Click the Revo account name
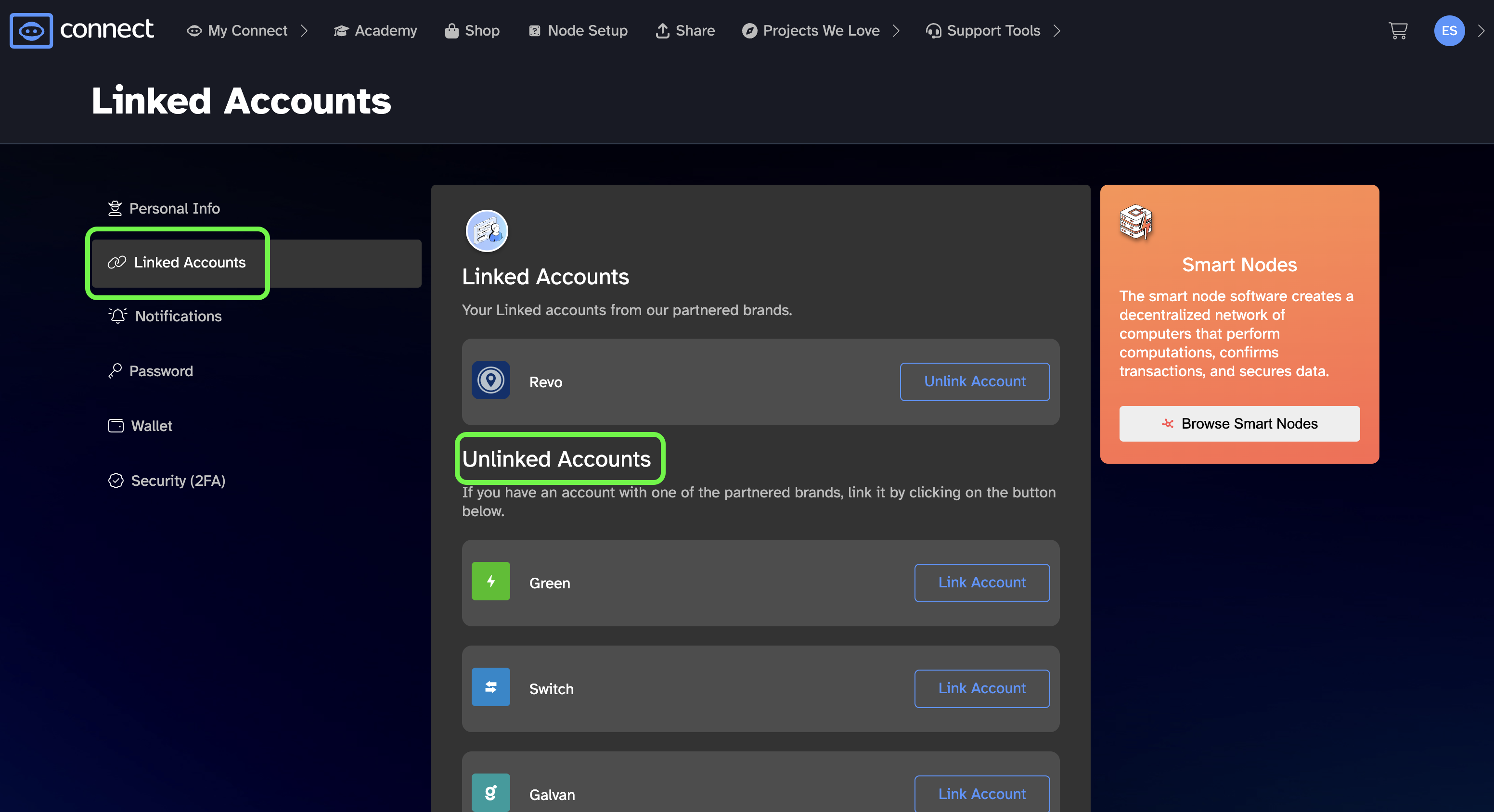This screenshot has width=1494, height=812. tap(545, 382)
